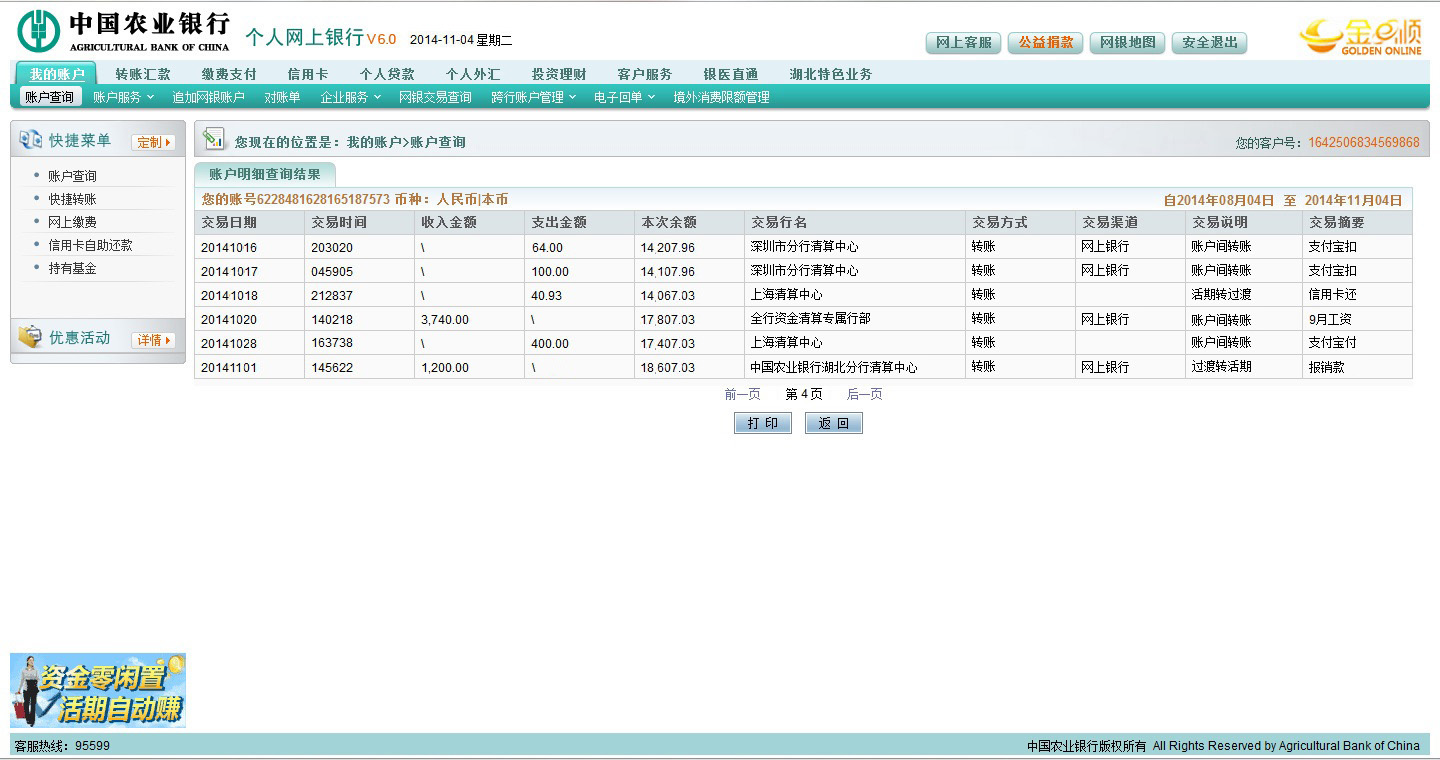
Task: Click the location breadcrumb icon
Action: pos(213,140)
